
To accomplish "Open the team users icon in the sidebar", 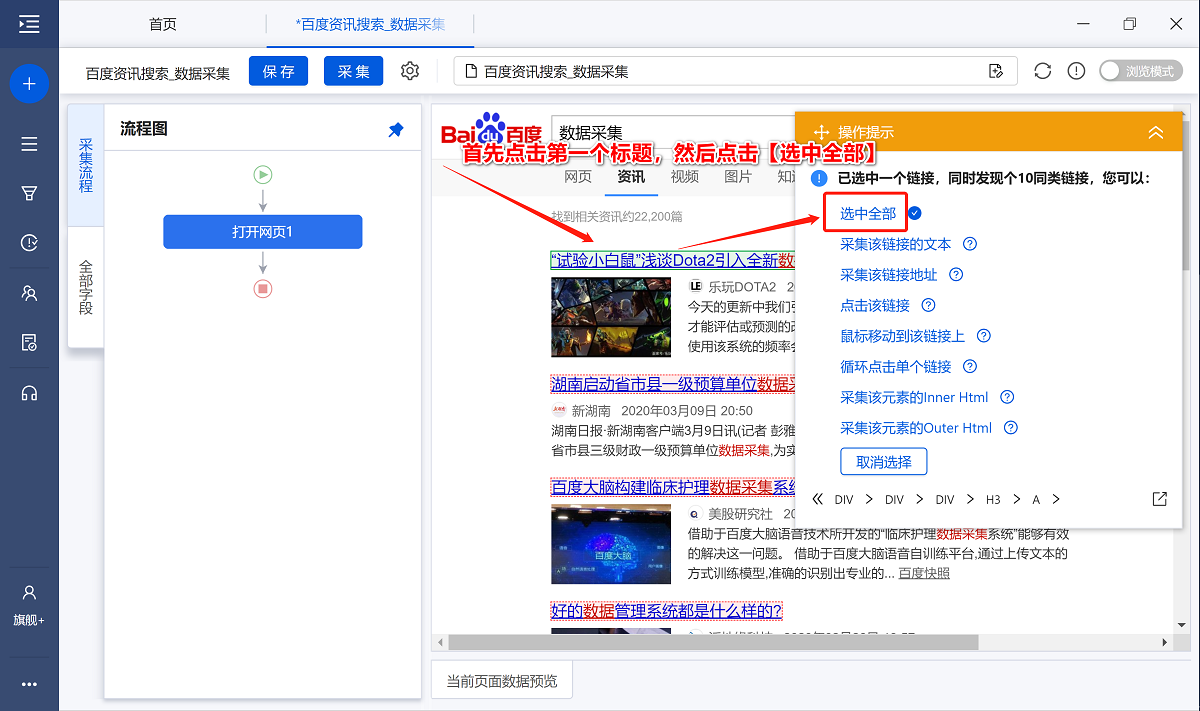I will tap(29, 293).
